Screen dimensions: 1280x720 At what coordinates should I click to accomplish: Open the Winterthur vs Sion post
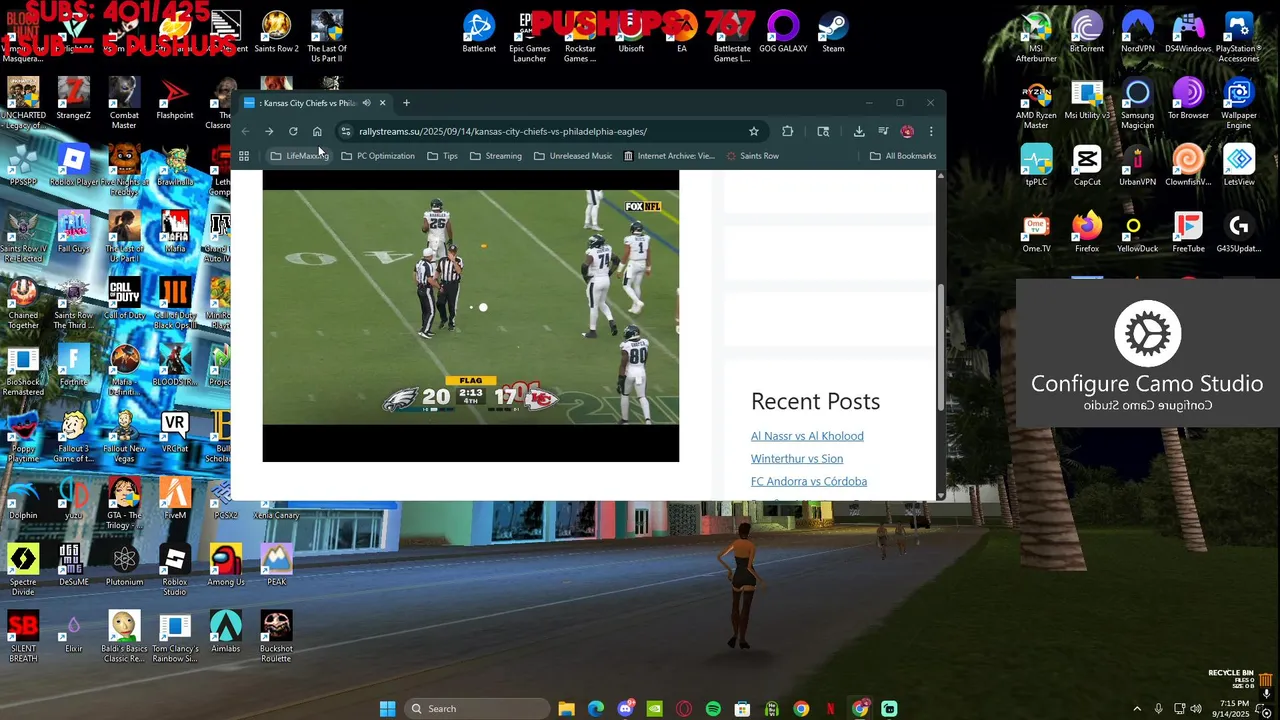pos(797,459)
